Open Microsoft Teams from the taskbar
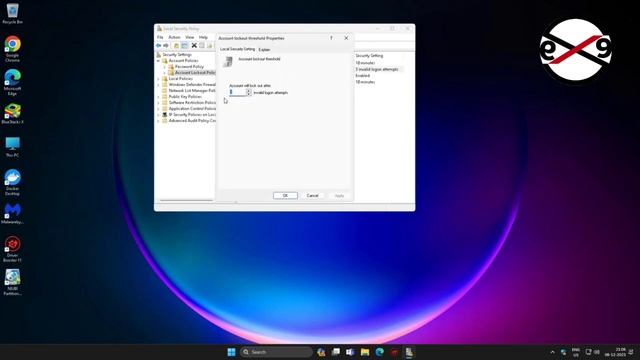This screenshot has height=360, width=640. point(350,352)
